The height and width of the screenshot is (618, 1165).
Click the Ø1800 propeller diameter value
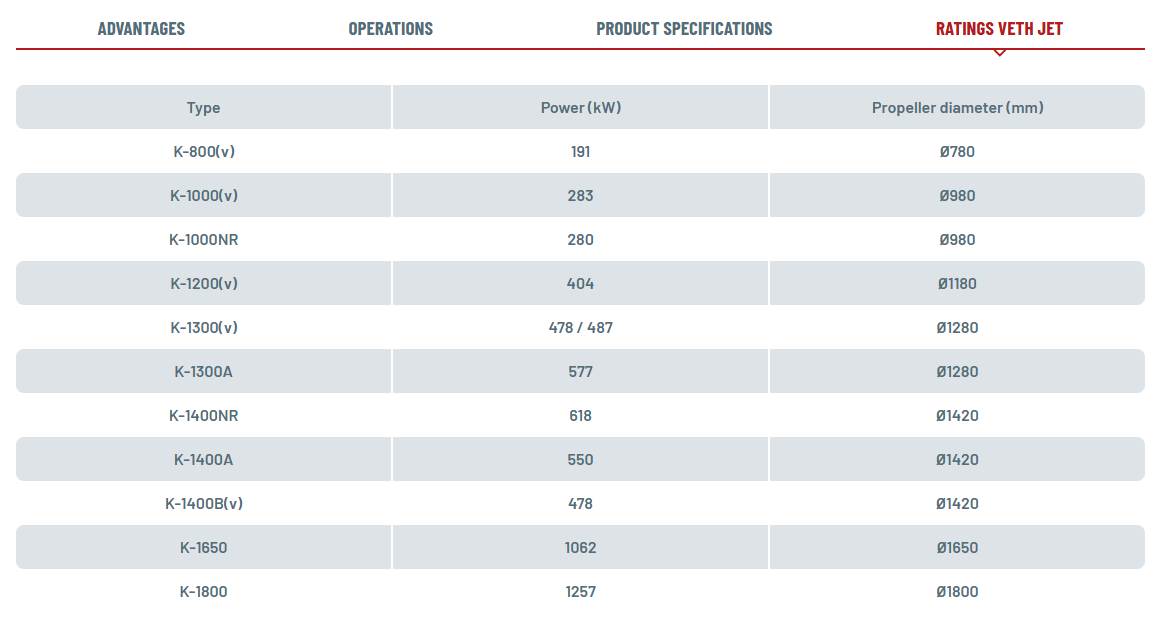pos(956,591)
